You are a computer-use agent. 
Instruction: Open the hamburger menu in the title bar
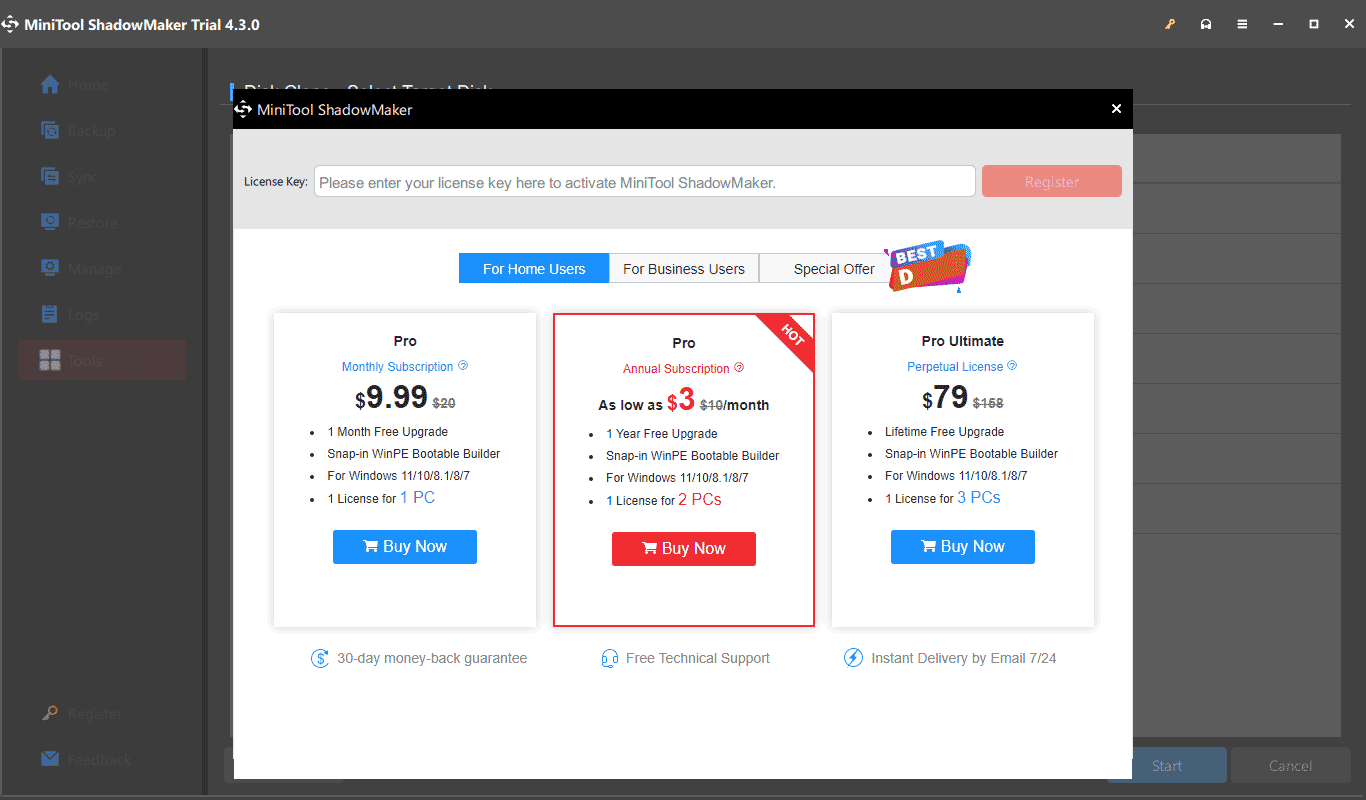click(1242, 24)
